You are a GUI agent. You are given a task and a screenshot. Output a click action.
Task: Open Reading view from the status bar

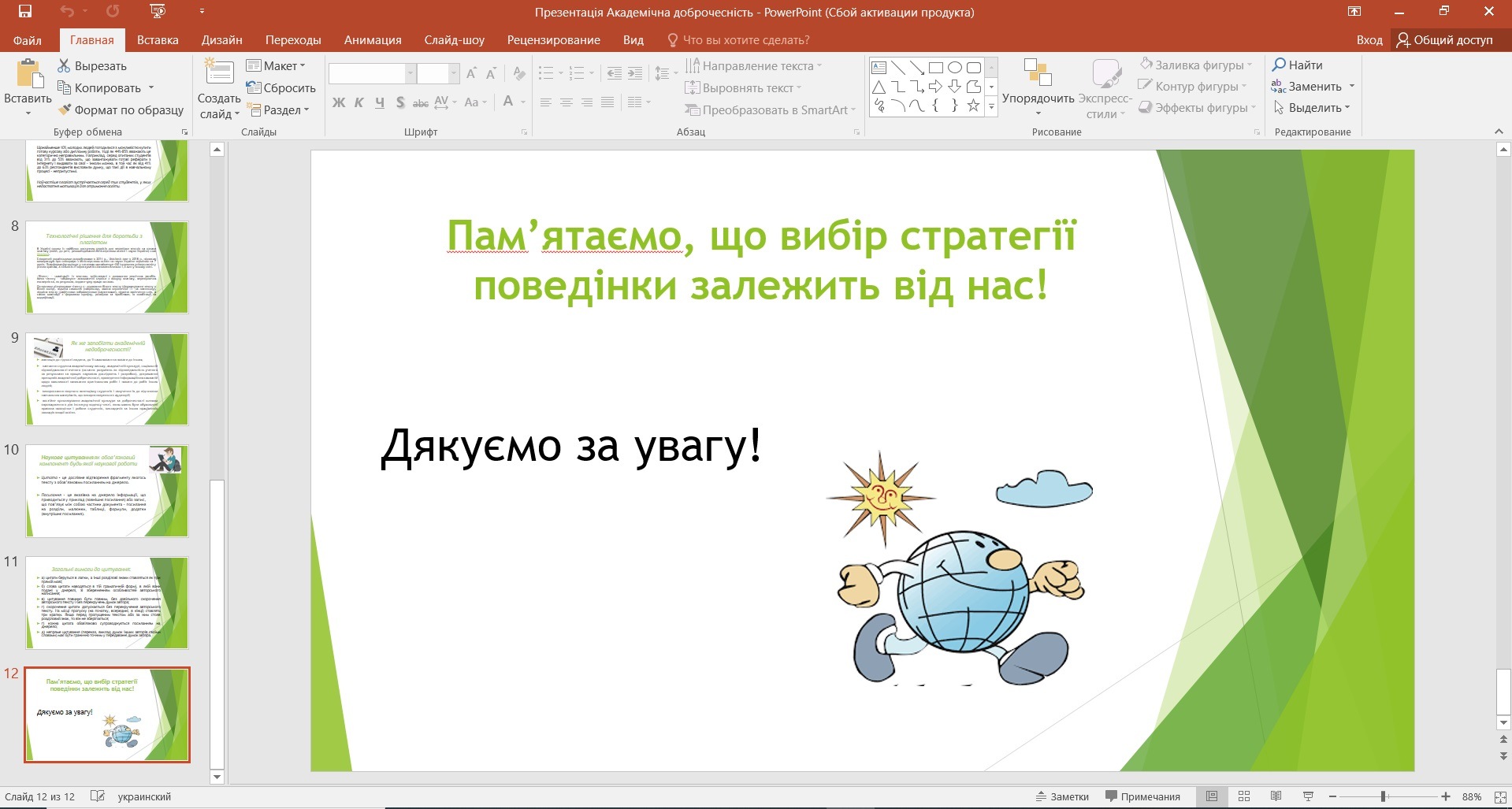(1276, 796)
